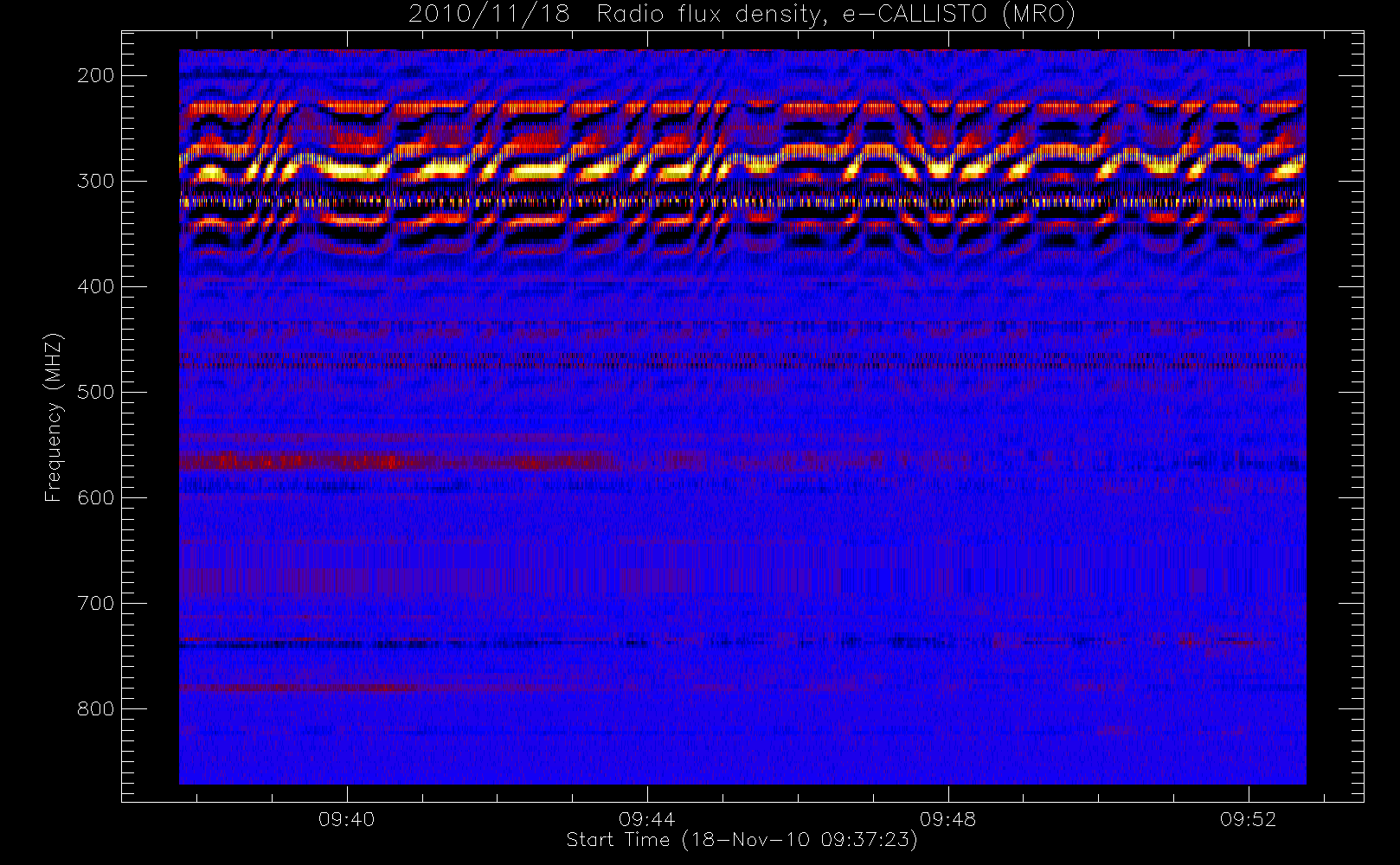Click the 09:40 time tick label
The height and width of the screenshot is (865, 1400).
(x=347, y=819)
